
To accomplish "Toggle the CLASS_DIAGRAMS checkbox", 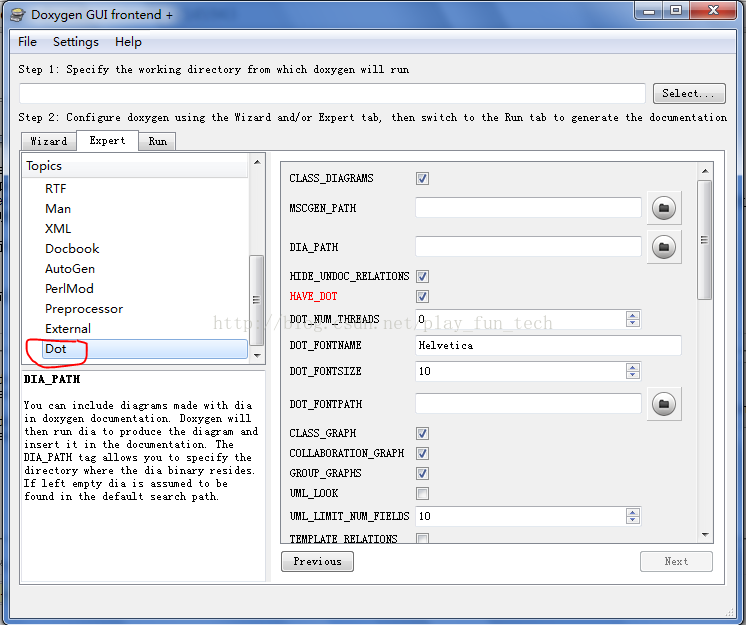I will pyautogui.click(x=422, y=178).
